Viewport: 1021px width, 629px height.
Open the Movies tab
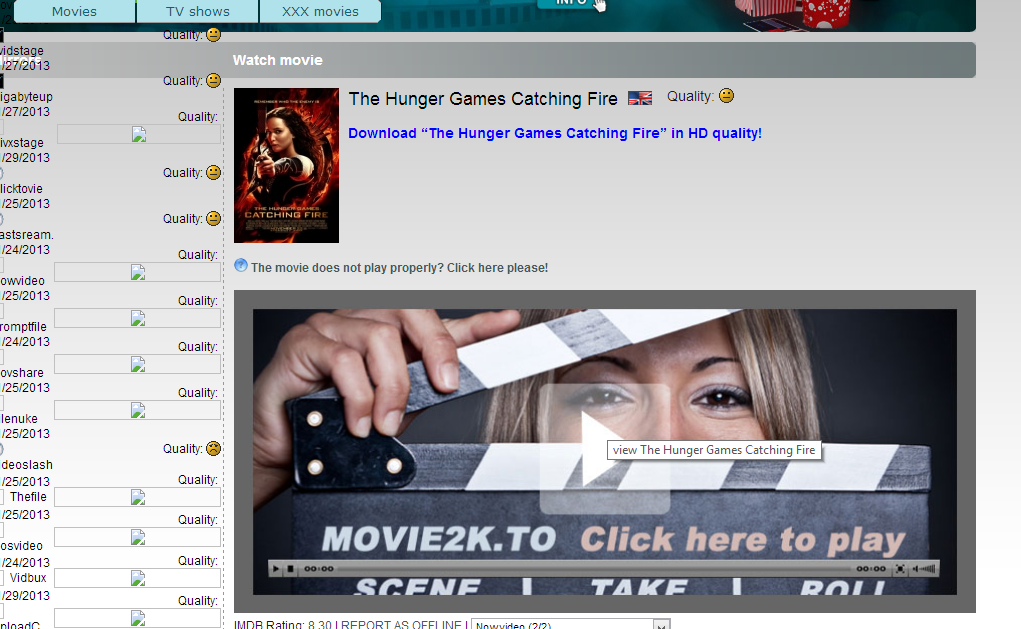74,12
